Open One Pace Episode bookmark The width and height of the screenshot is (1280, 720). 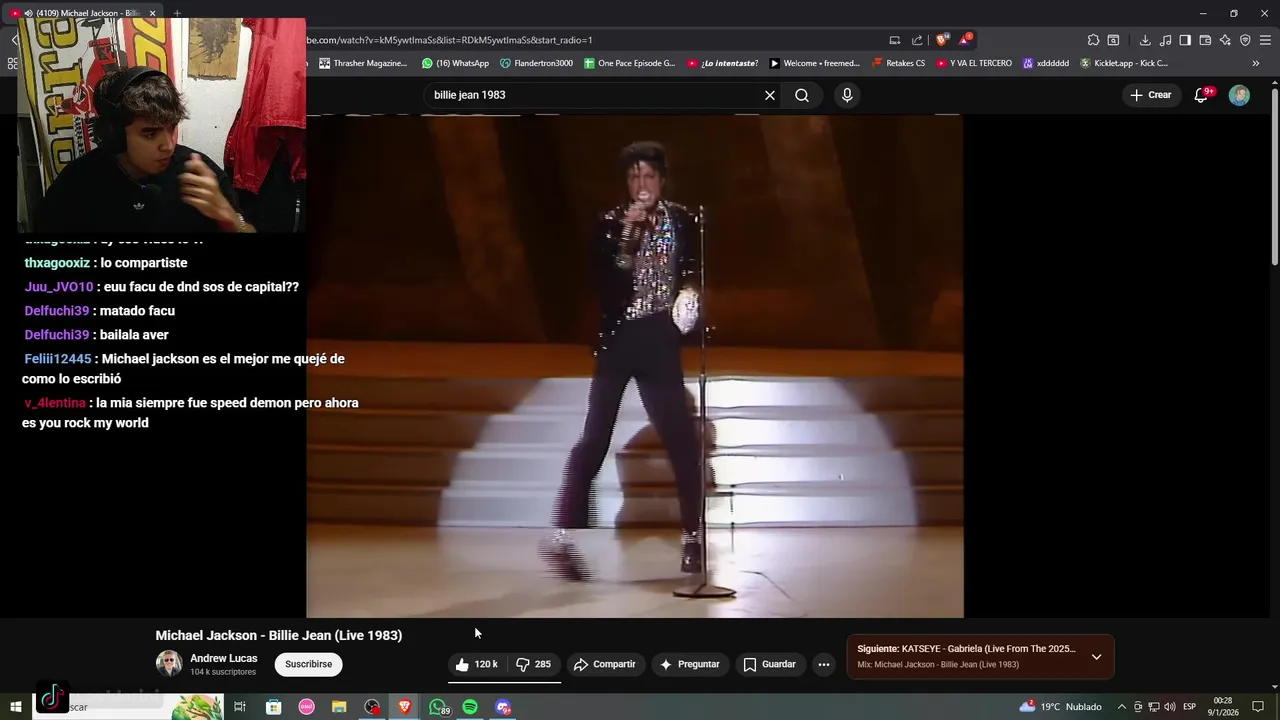629,63
